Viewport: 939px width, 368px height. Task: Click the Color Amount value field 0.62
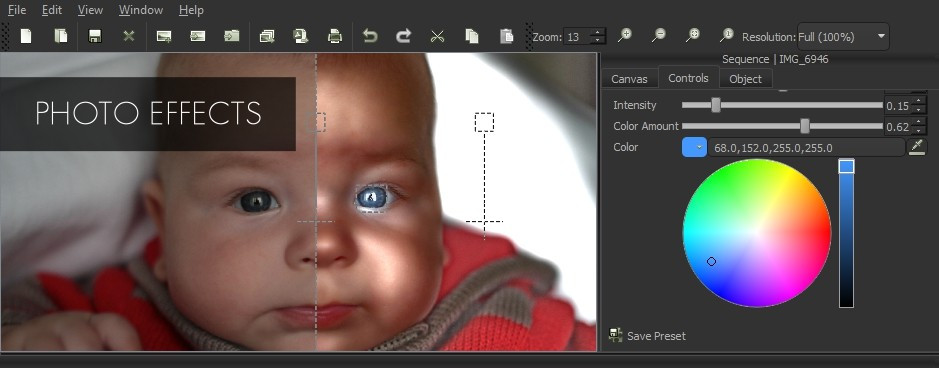tap(897, 127)
